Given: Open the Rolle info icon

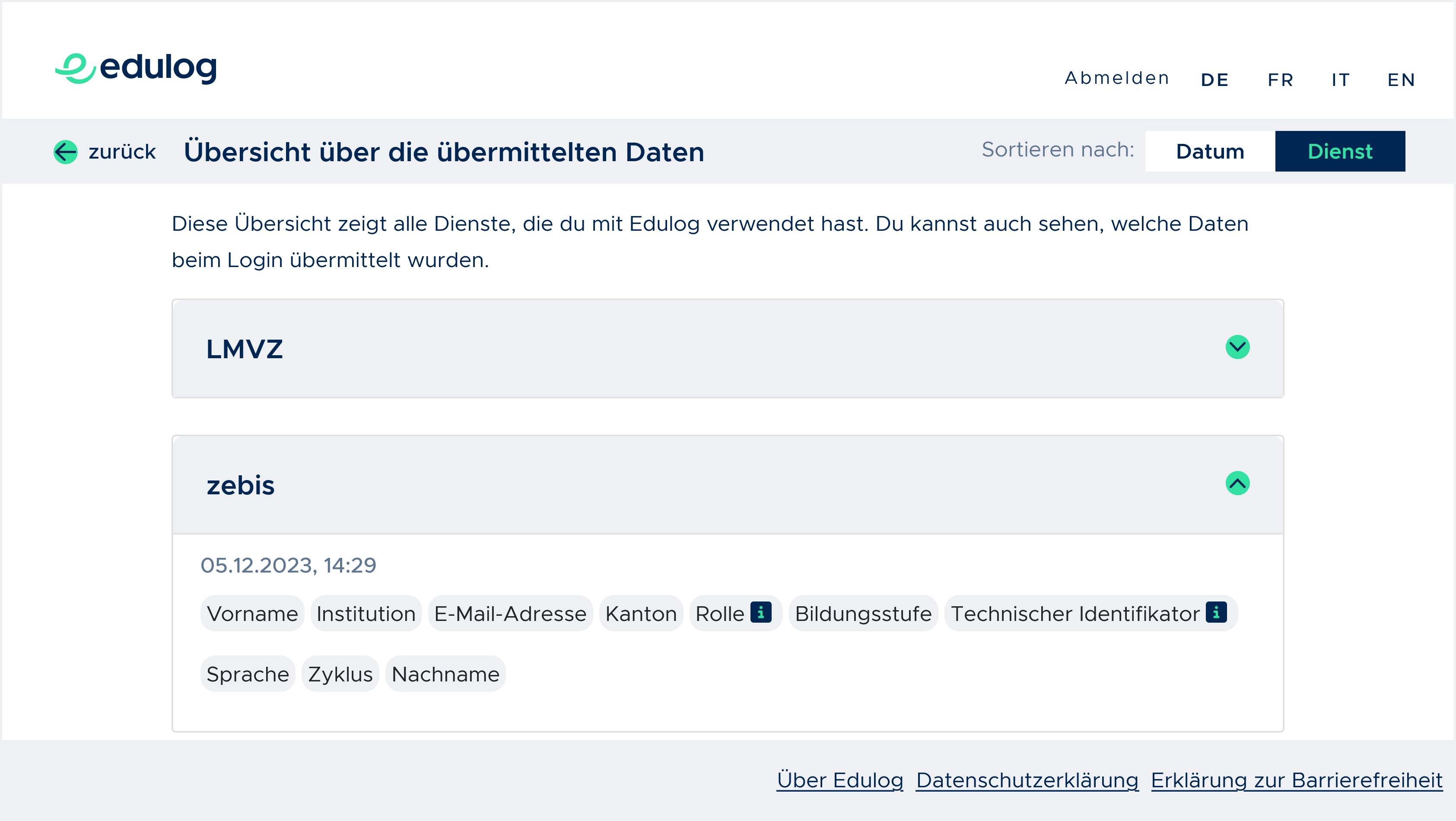Looking at the screenshot, I should pyautogui.click(x=761, y=612).
